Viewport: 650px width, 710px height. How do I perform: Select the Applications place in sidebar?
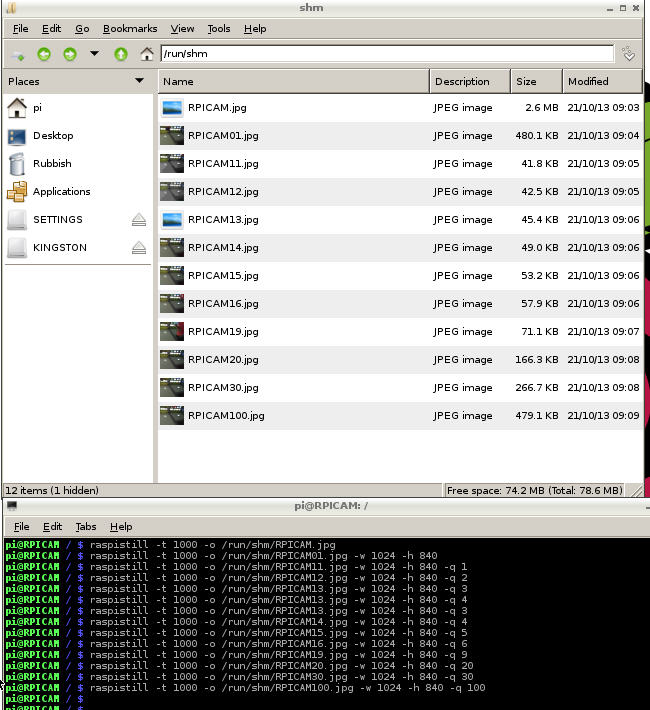61,192
